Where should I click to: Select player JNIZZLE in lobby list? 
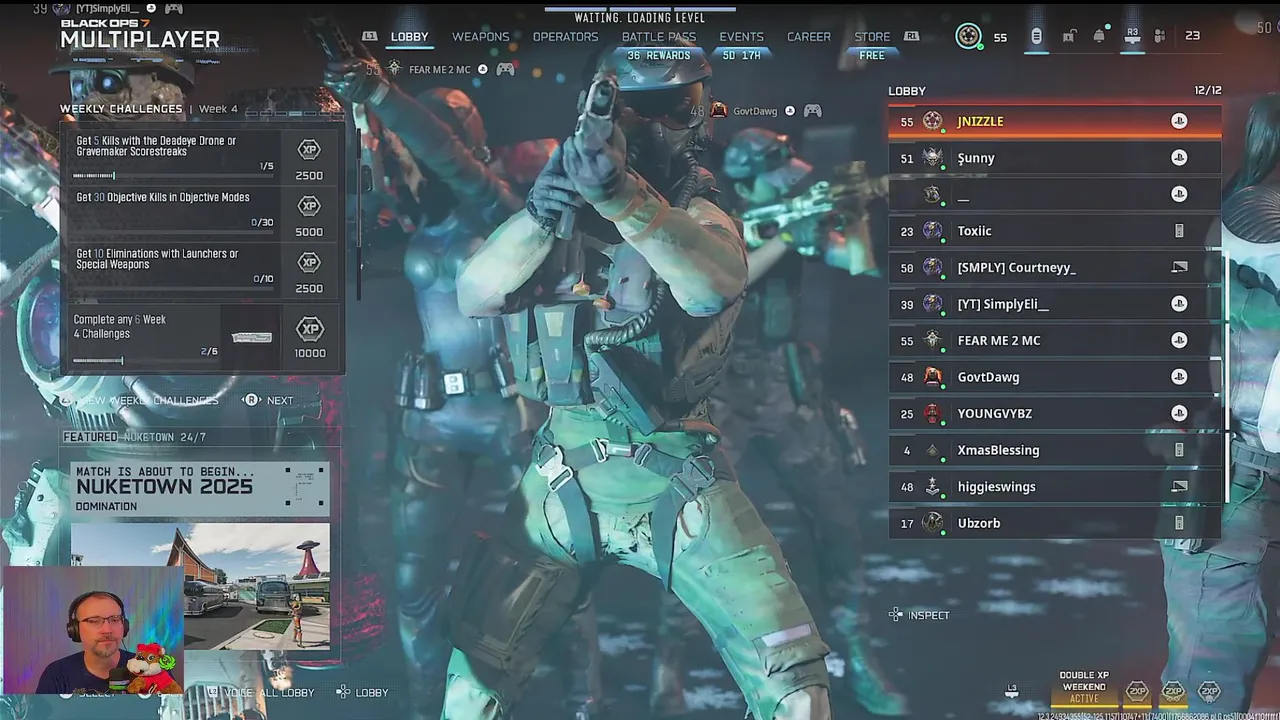tap(1055, 121)
